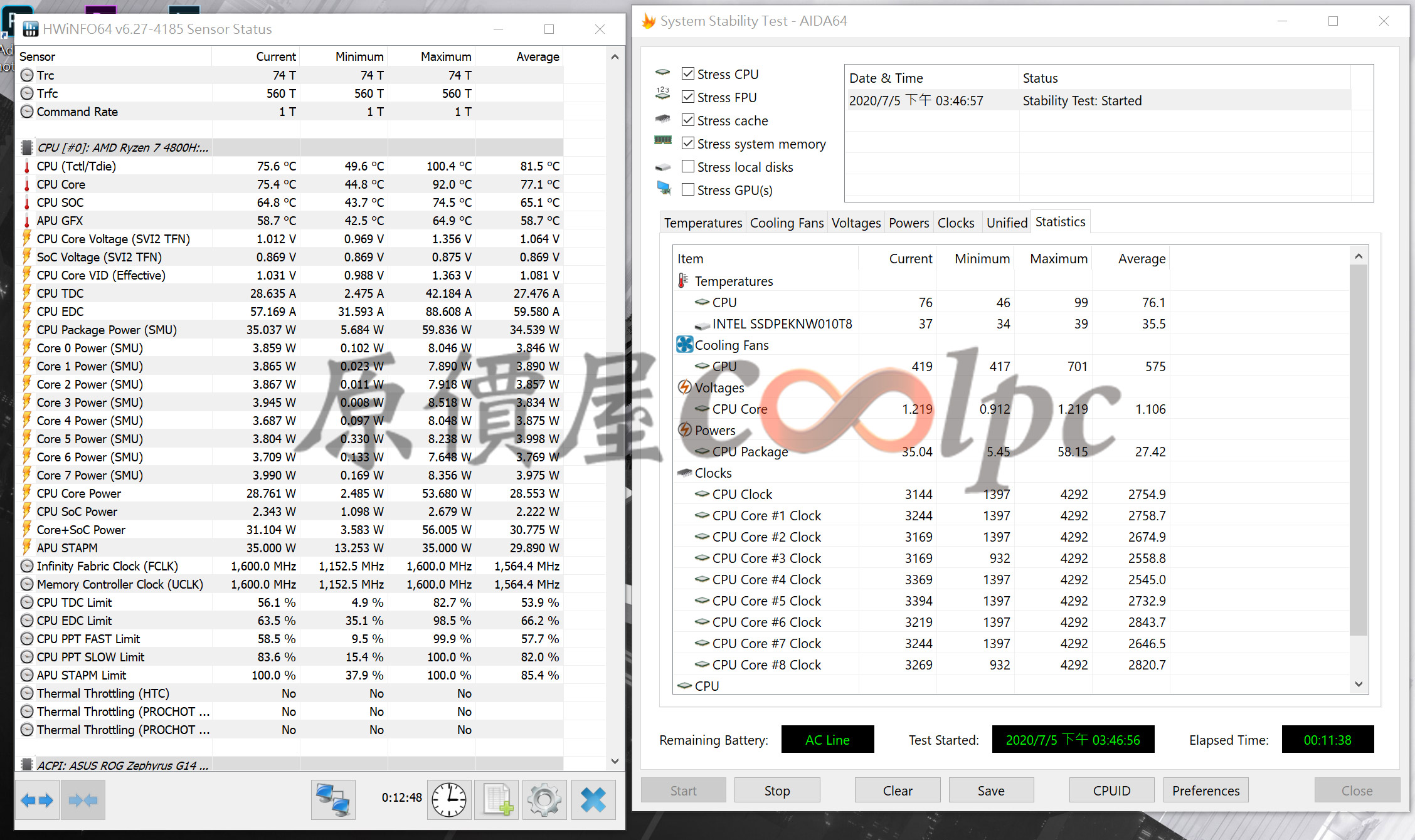Click the Clear button in AIDA64

coord(898,790)
